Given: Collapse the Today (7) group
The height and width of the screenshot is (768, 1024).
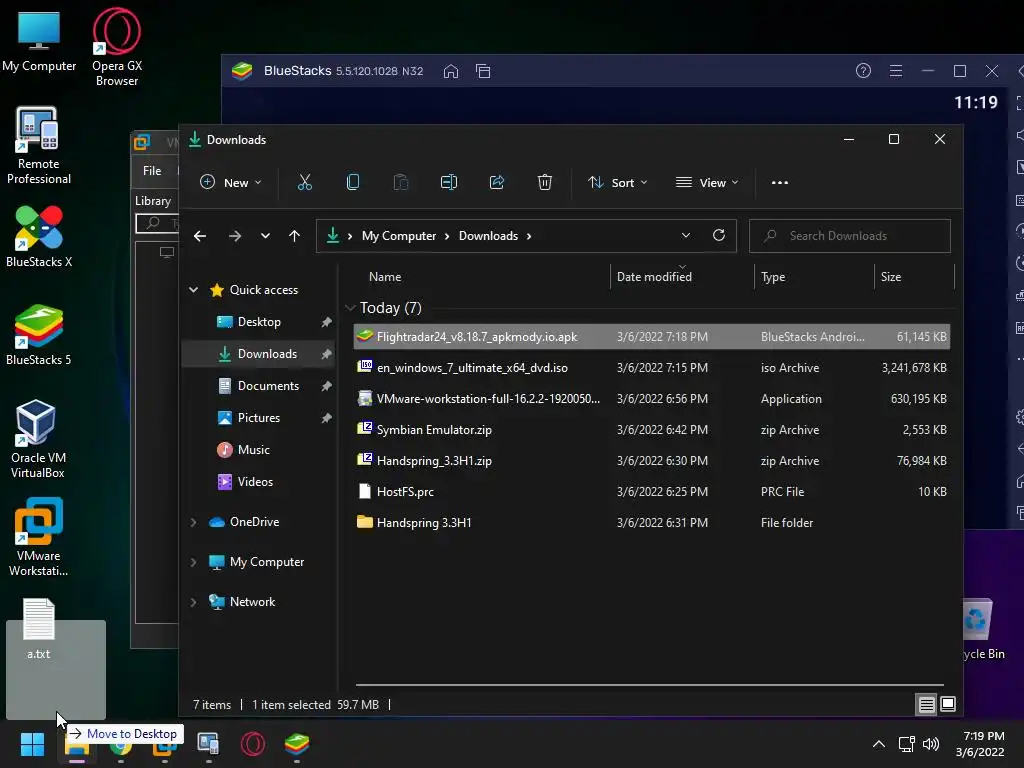Looking at the screenshot, I should point(350,308).
